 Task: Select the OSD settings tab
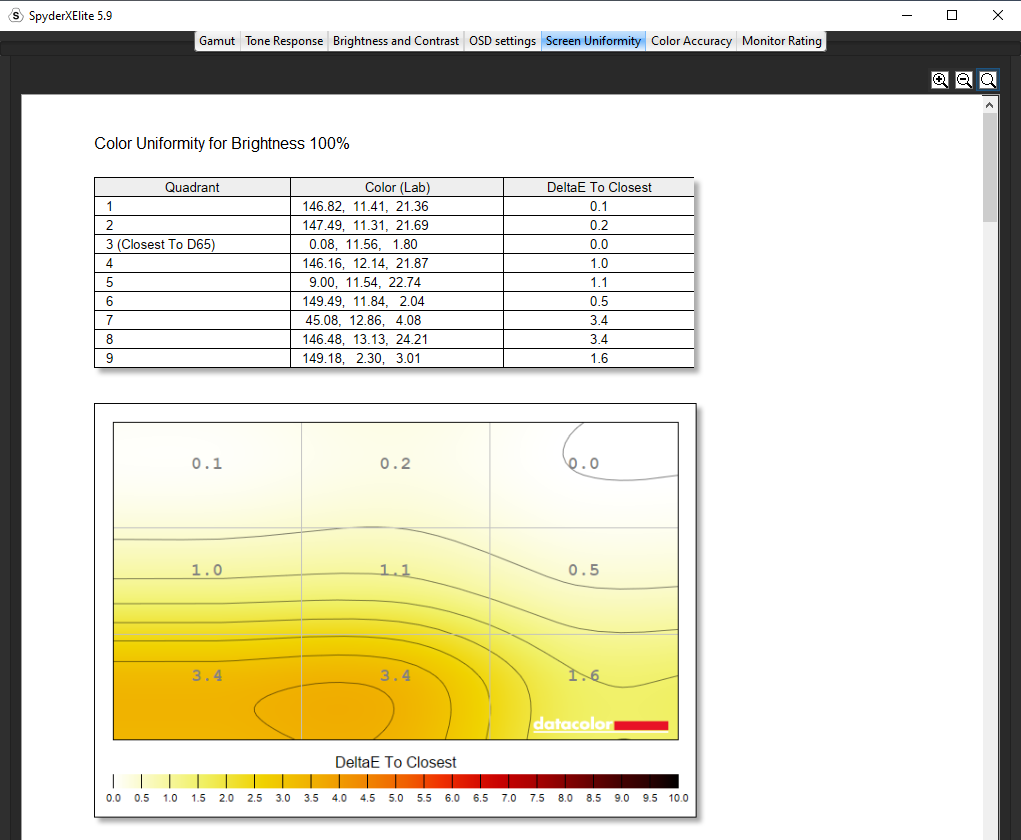[x=502, y=41]
